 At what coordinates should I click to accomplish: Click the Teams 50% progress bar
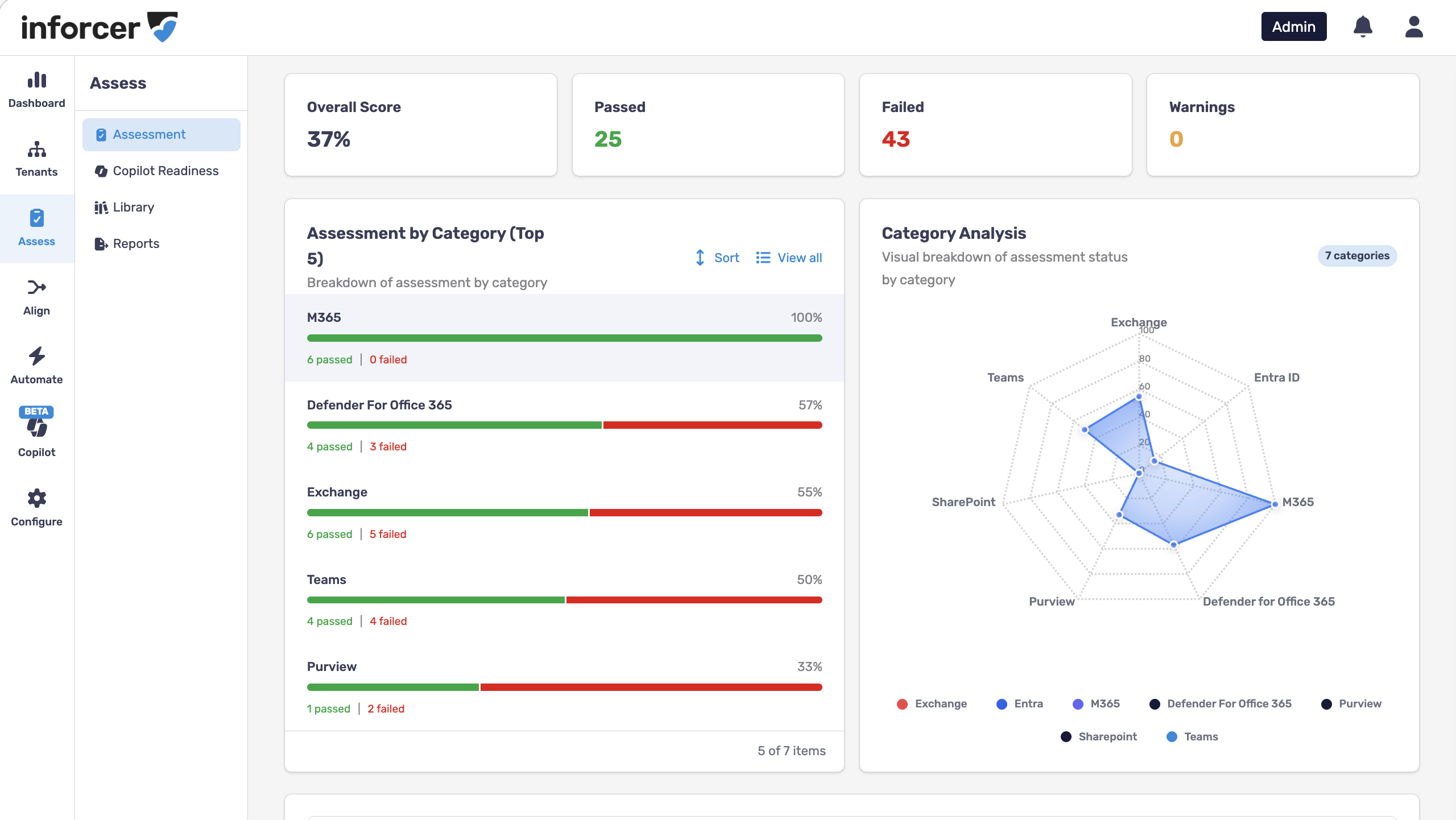(x=564, y=600)
